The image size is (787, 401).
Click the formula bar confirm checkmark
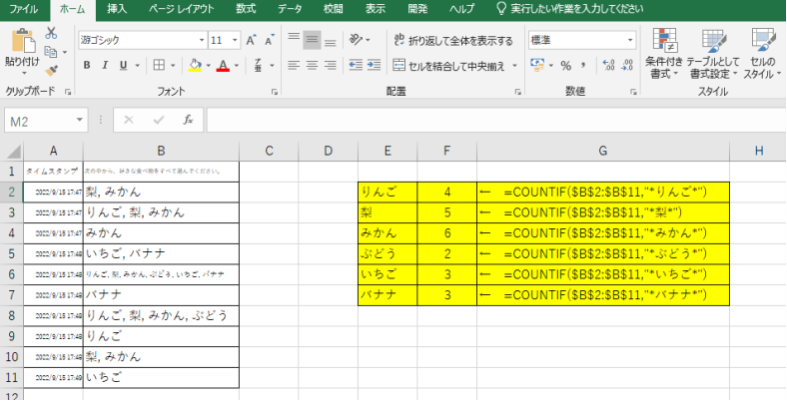[159, 120]
